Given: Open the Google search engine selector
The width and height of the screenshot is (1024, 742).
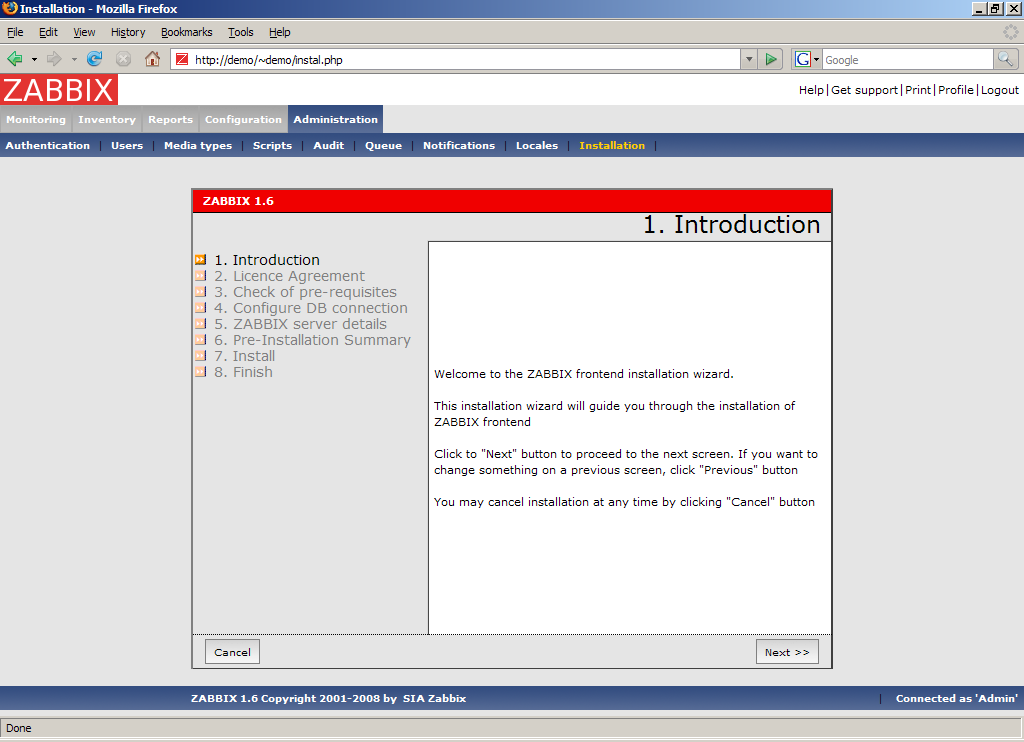Looking at the screenshot, I should (807, 59).
